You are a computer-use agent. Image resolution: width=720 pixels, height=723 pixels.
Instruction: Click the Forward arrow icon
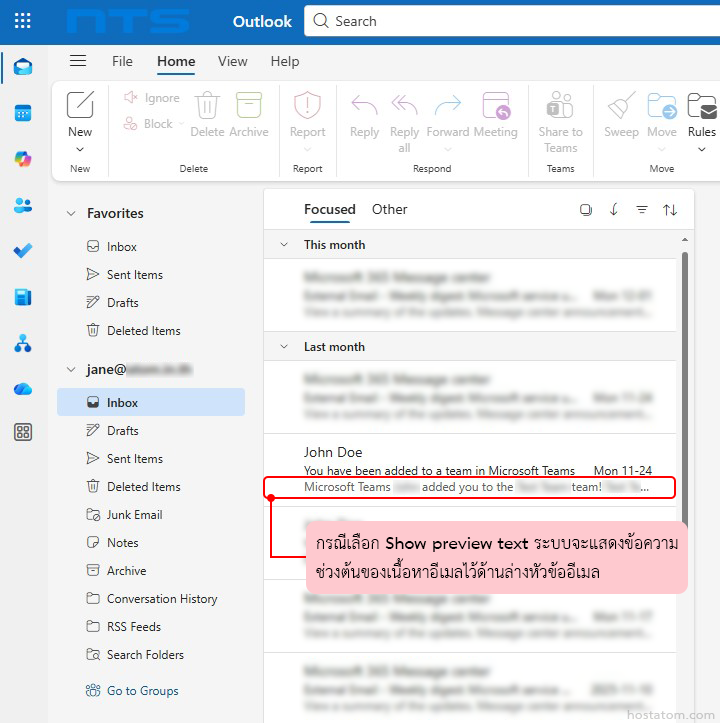tap(448, 105)
